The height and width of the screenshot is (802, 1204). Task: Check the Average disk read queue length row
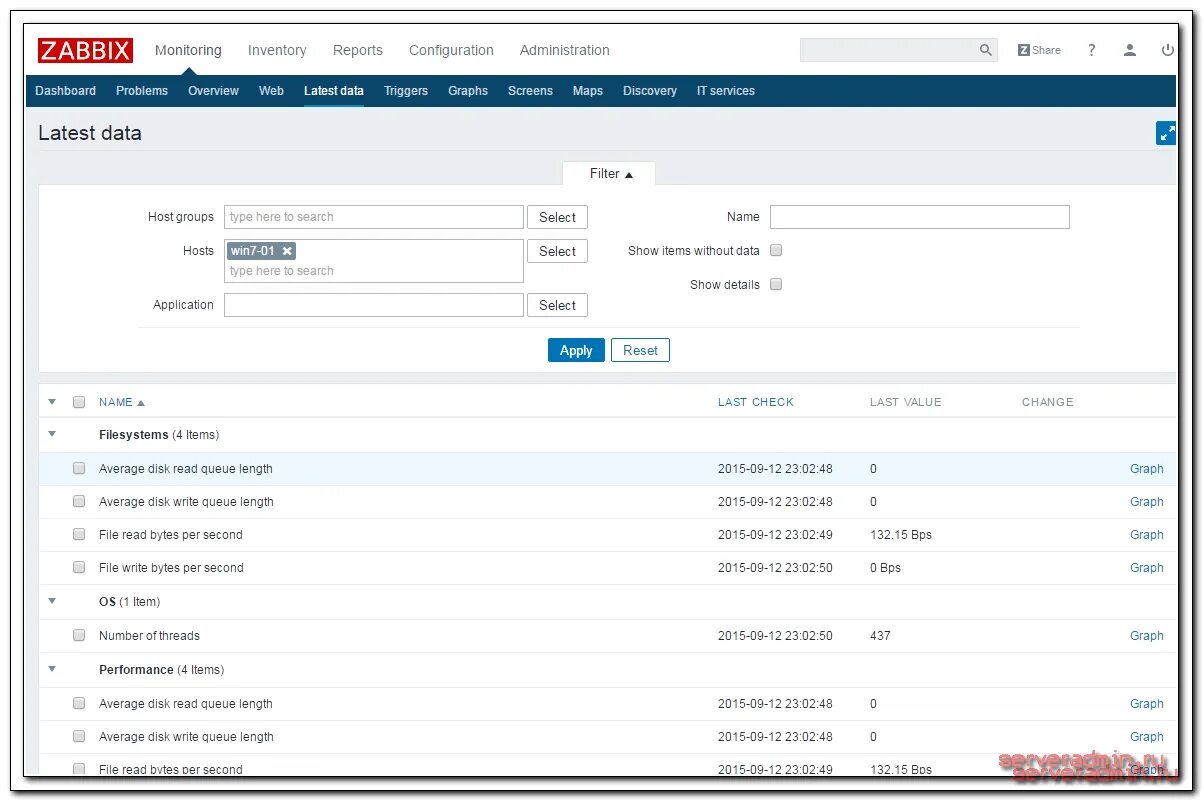79,468
